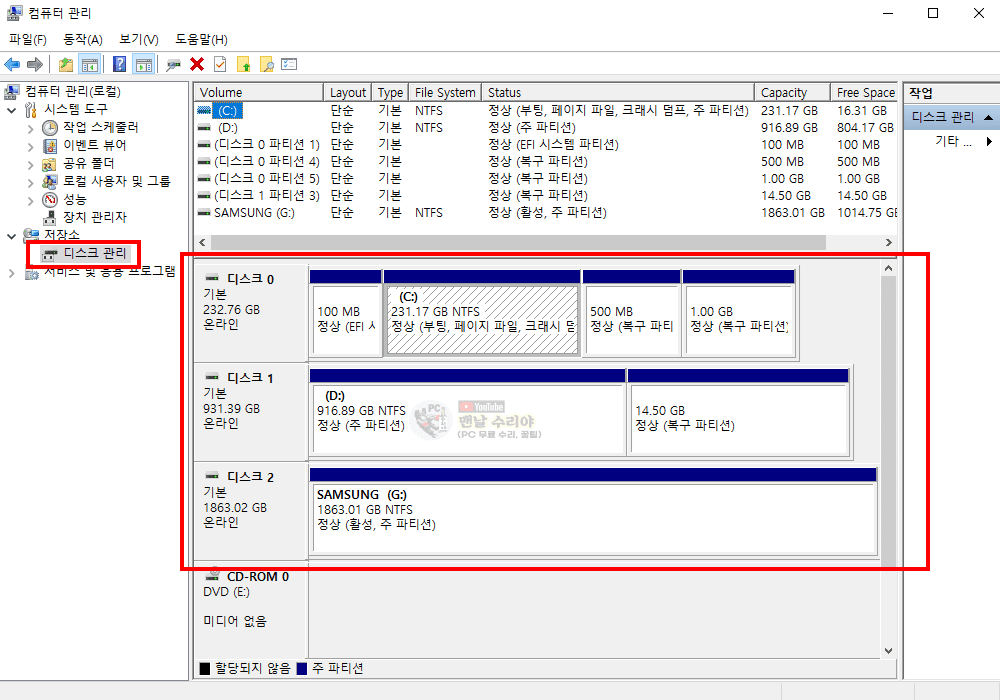Click the connect drive toolbar icon

coord(173,65)
